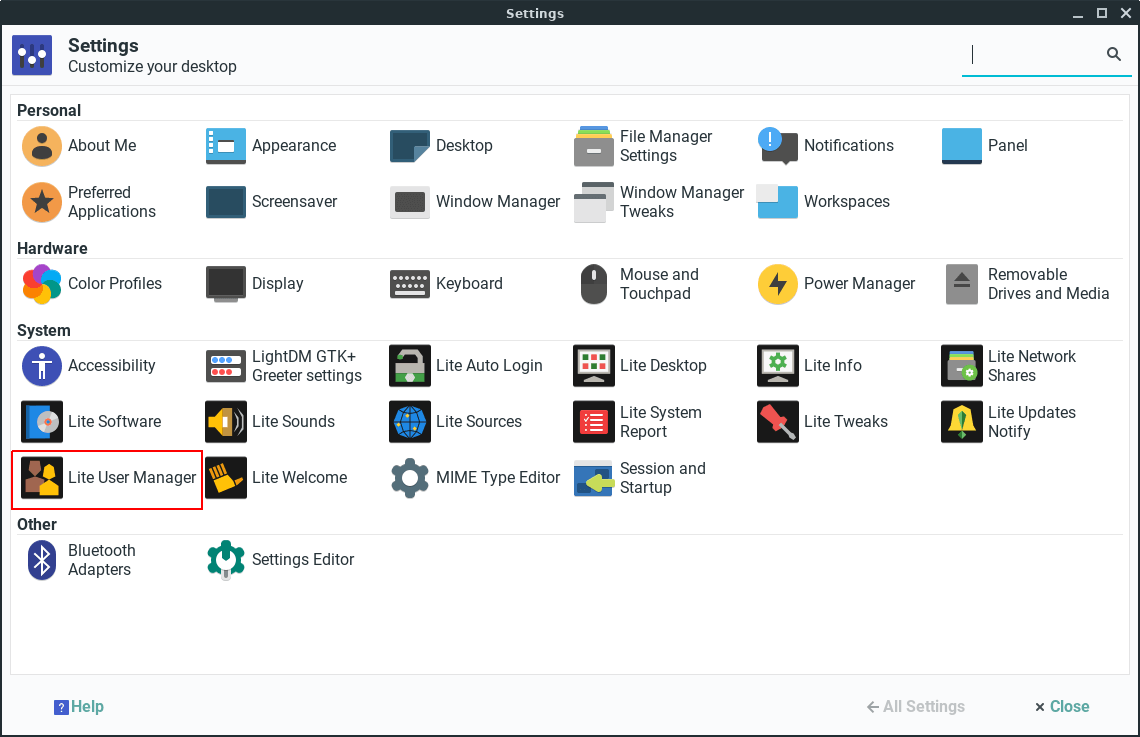
Task: Click the Bluetooth Adapters icon
Action: click(x=42, y=560)
